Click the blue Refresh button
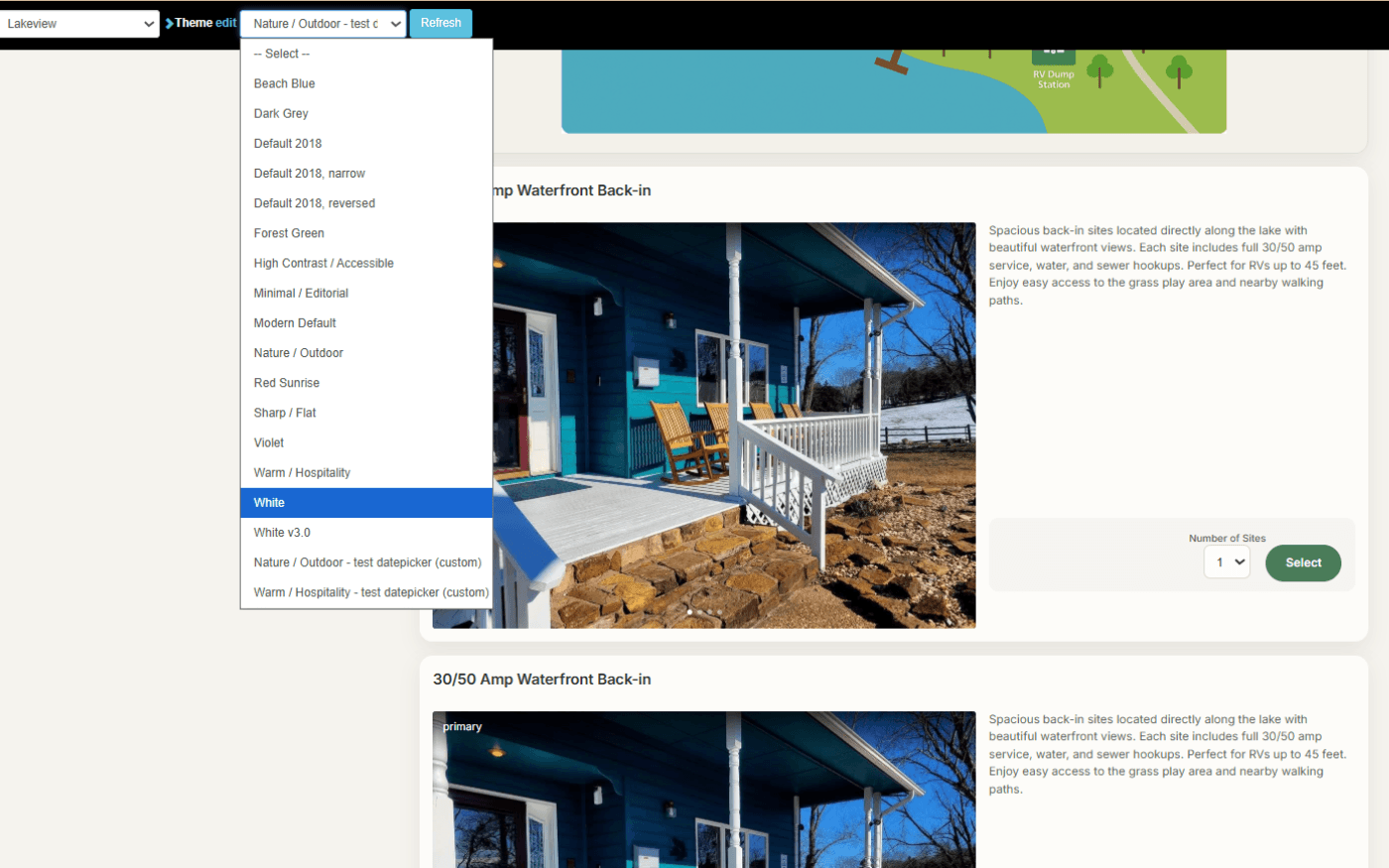The width and height of the screenshot is (1389, 868). pos(441,23)
